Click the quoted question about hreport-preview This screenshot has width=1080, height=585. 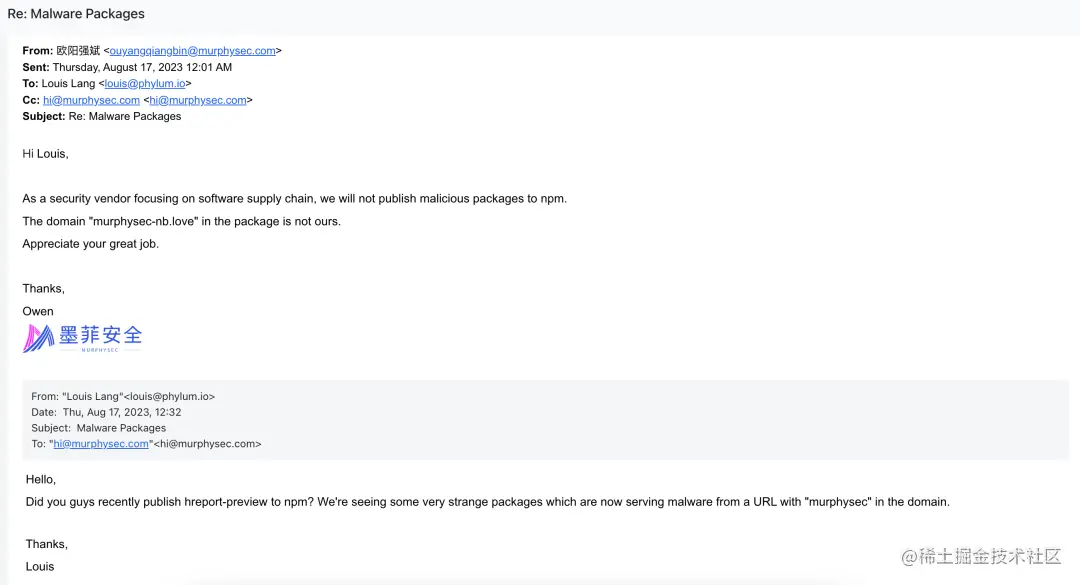tap(487, 502)
